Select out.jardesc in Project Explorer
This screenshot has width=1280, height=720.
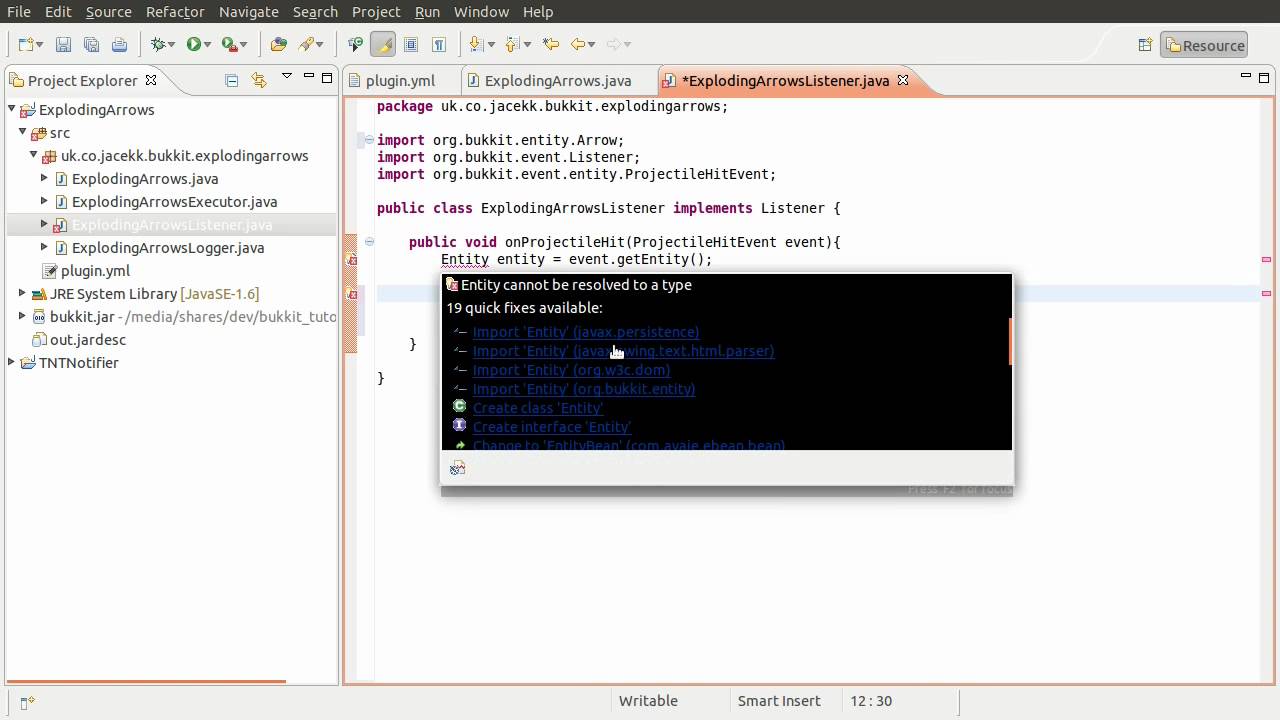coord(88,339)
